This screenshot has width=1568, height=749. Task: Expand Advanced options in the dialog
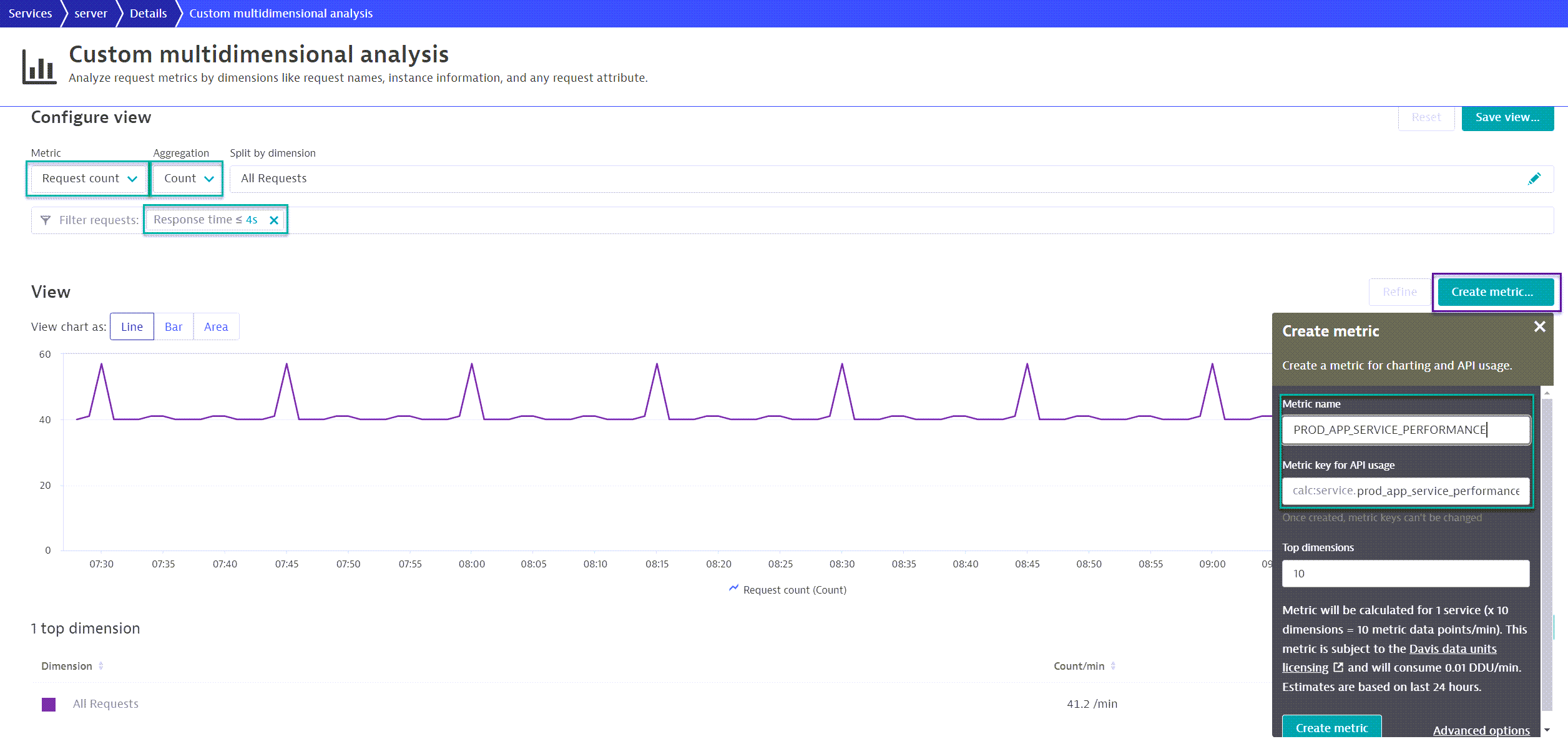[x=1481, y=730]
